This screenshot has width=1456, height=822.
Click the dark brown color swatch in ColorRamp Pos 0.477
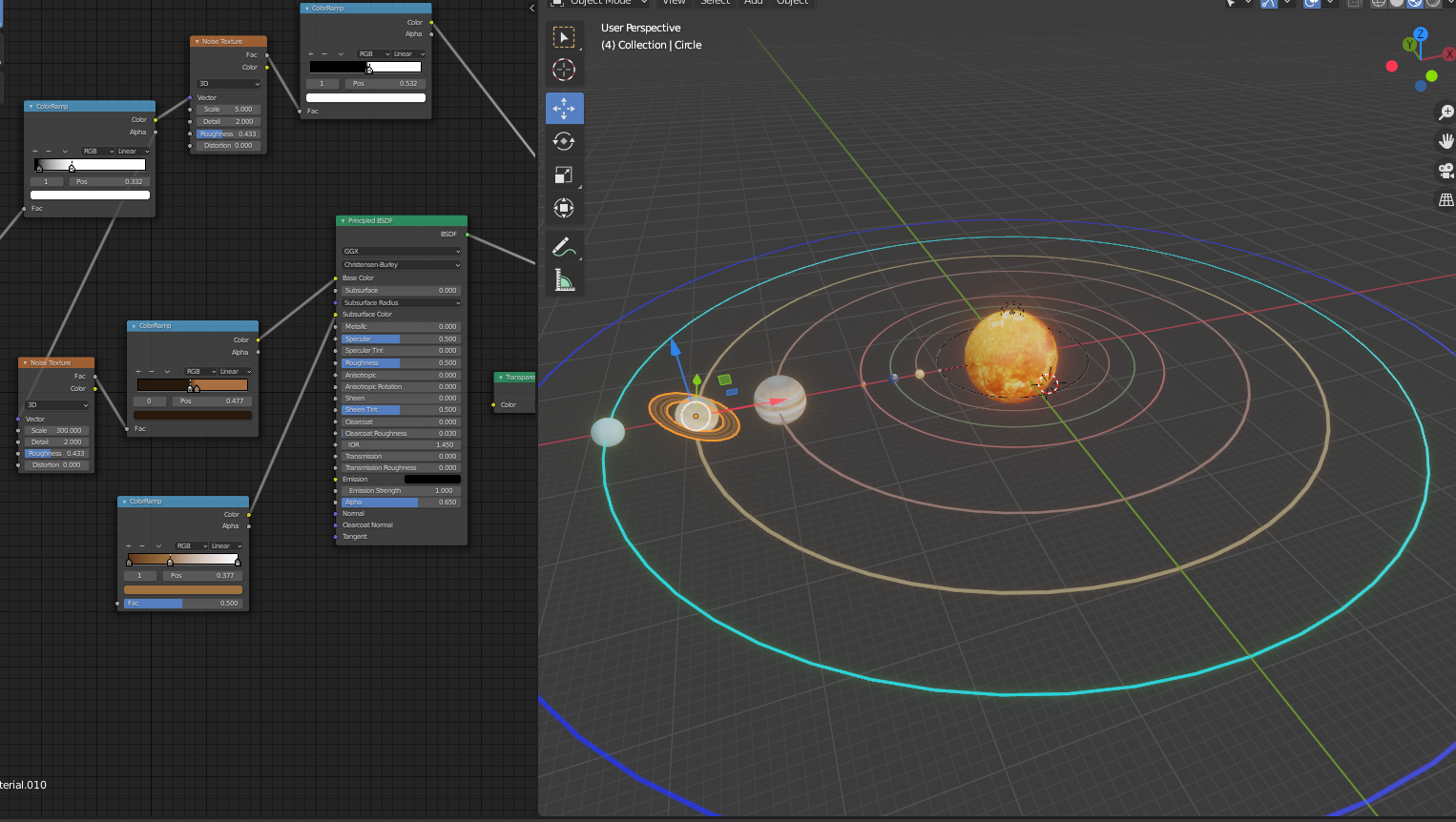(193, 415)
